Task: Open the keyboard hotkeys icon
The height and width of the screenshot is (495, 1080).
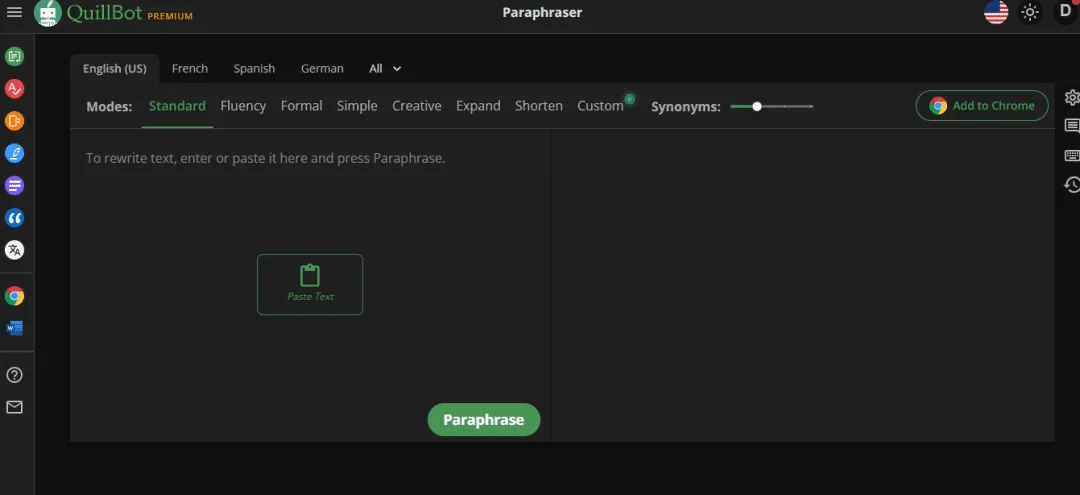Action: tap(1072, 156)
